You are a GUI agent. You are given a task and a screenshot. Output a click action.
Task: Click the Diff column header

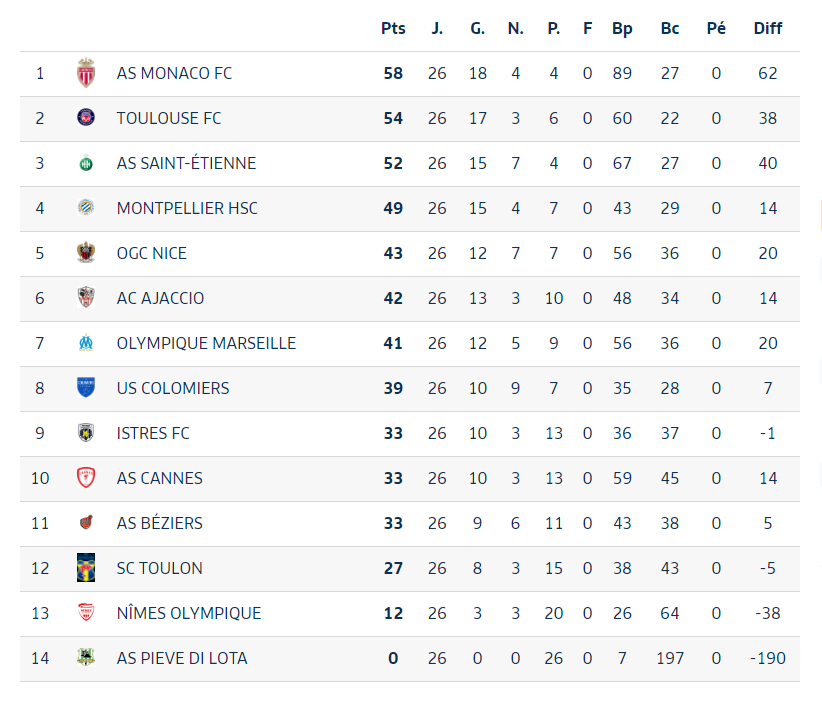767,28
